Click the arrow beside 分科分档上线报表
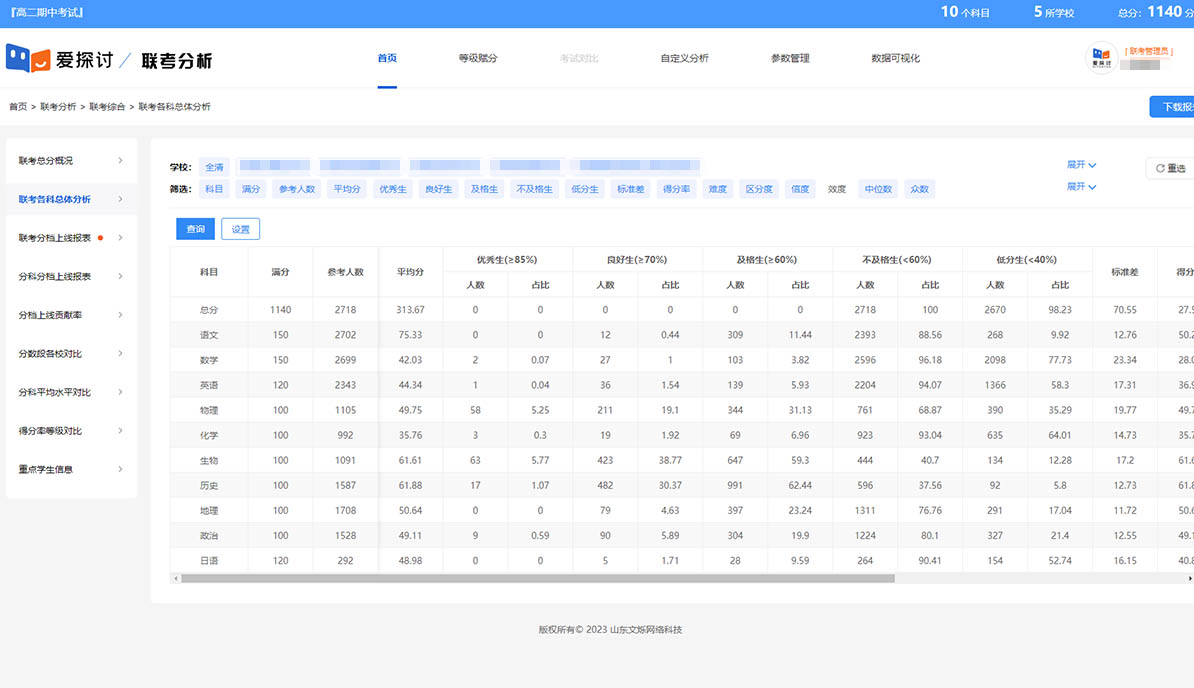Viewport: 1194px width, 688px height. point(120,276)
